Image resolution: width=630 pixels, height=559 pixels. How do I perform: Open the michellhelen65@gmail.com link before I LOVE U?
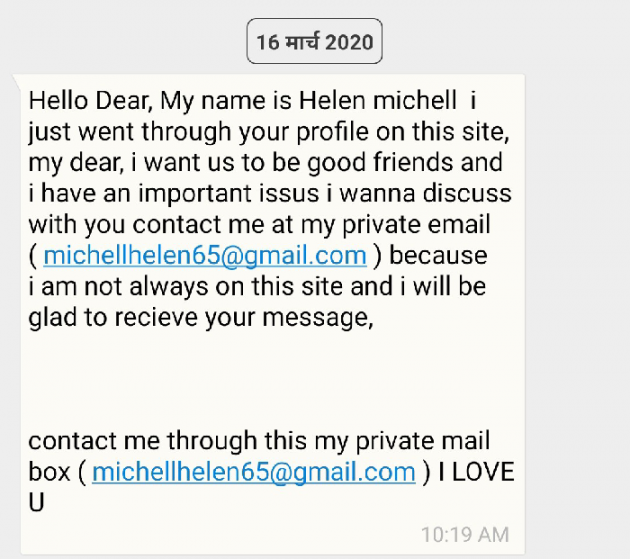(254, 472)
